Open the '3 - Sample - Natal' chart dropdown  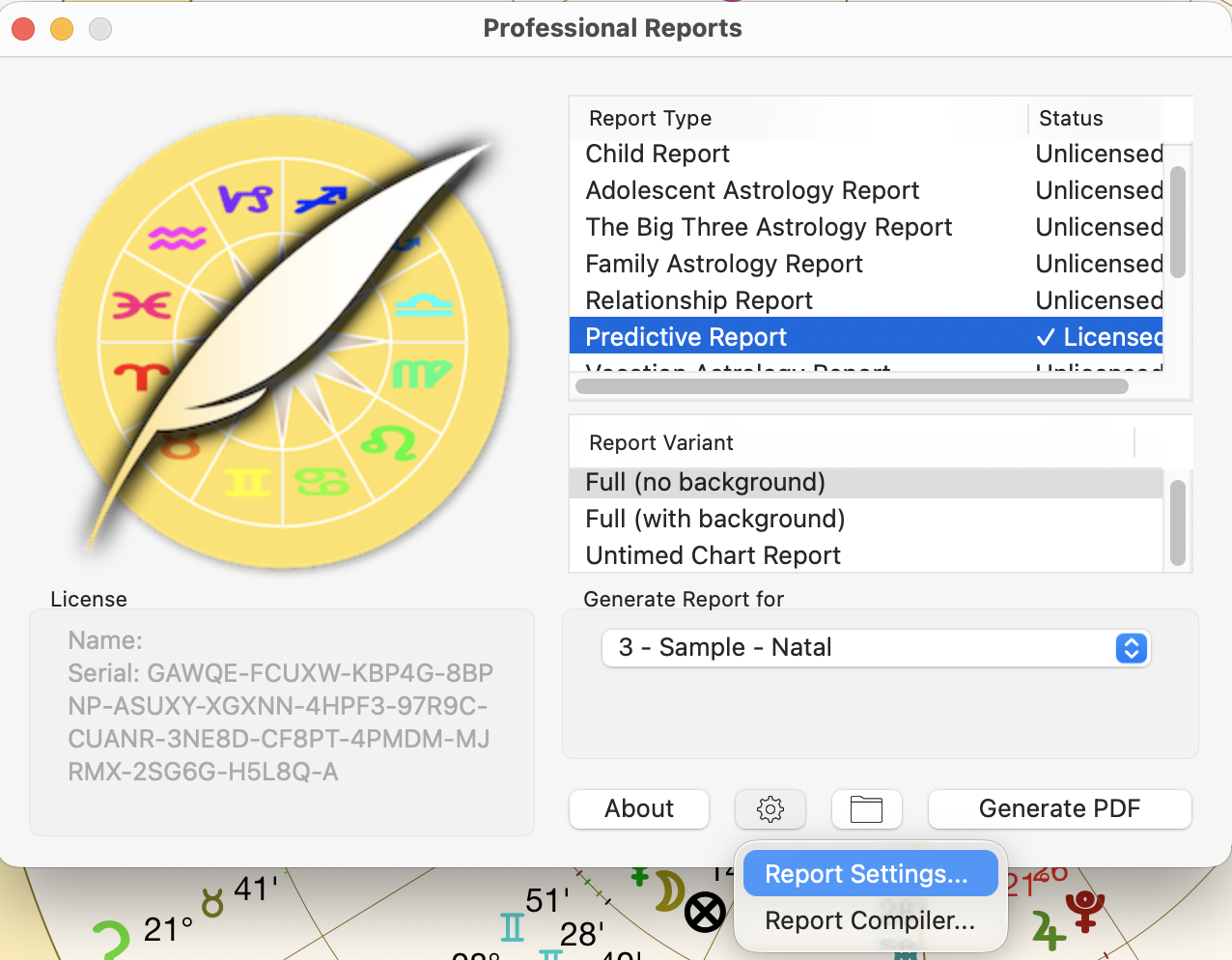pyautogui.click(x=877, y=647)
